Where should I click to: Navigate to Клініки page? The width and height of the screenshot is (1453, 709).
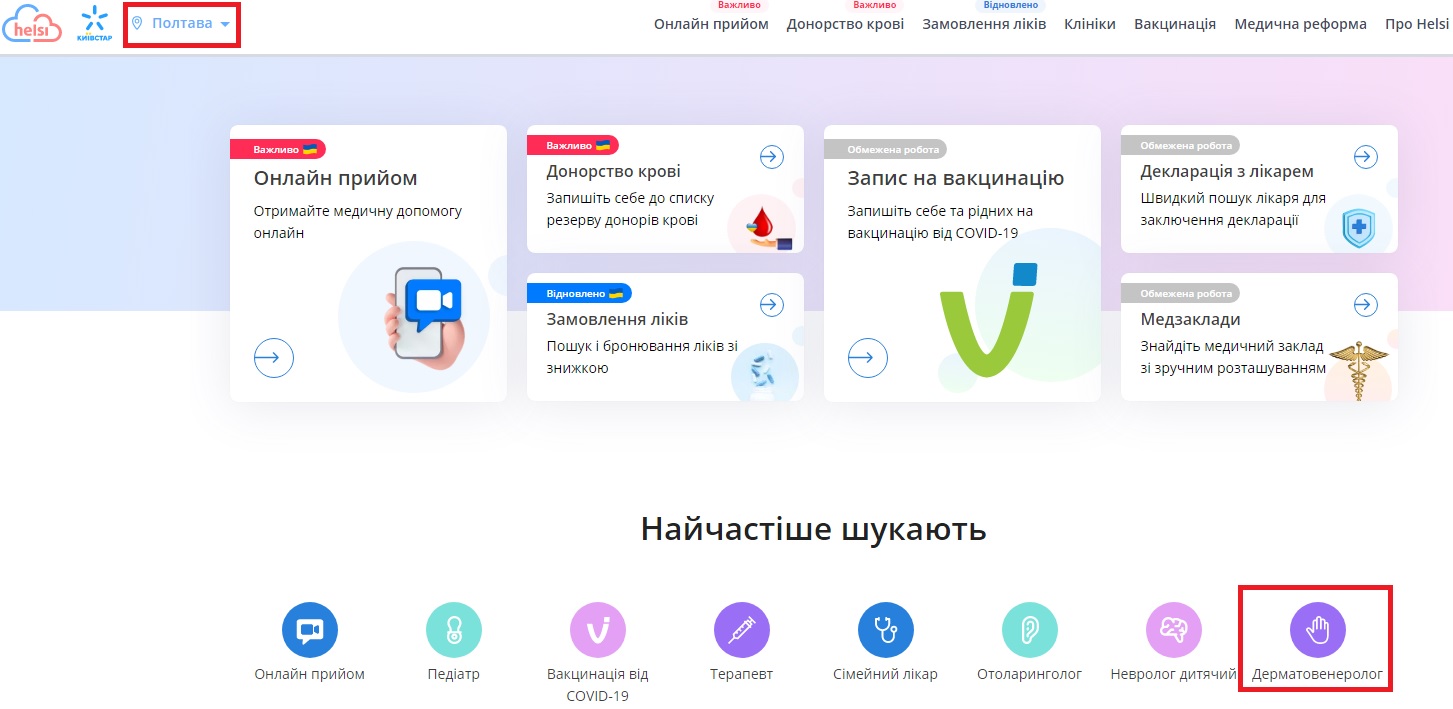coord(1089,24)
